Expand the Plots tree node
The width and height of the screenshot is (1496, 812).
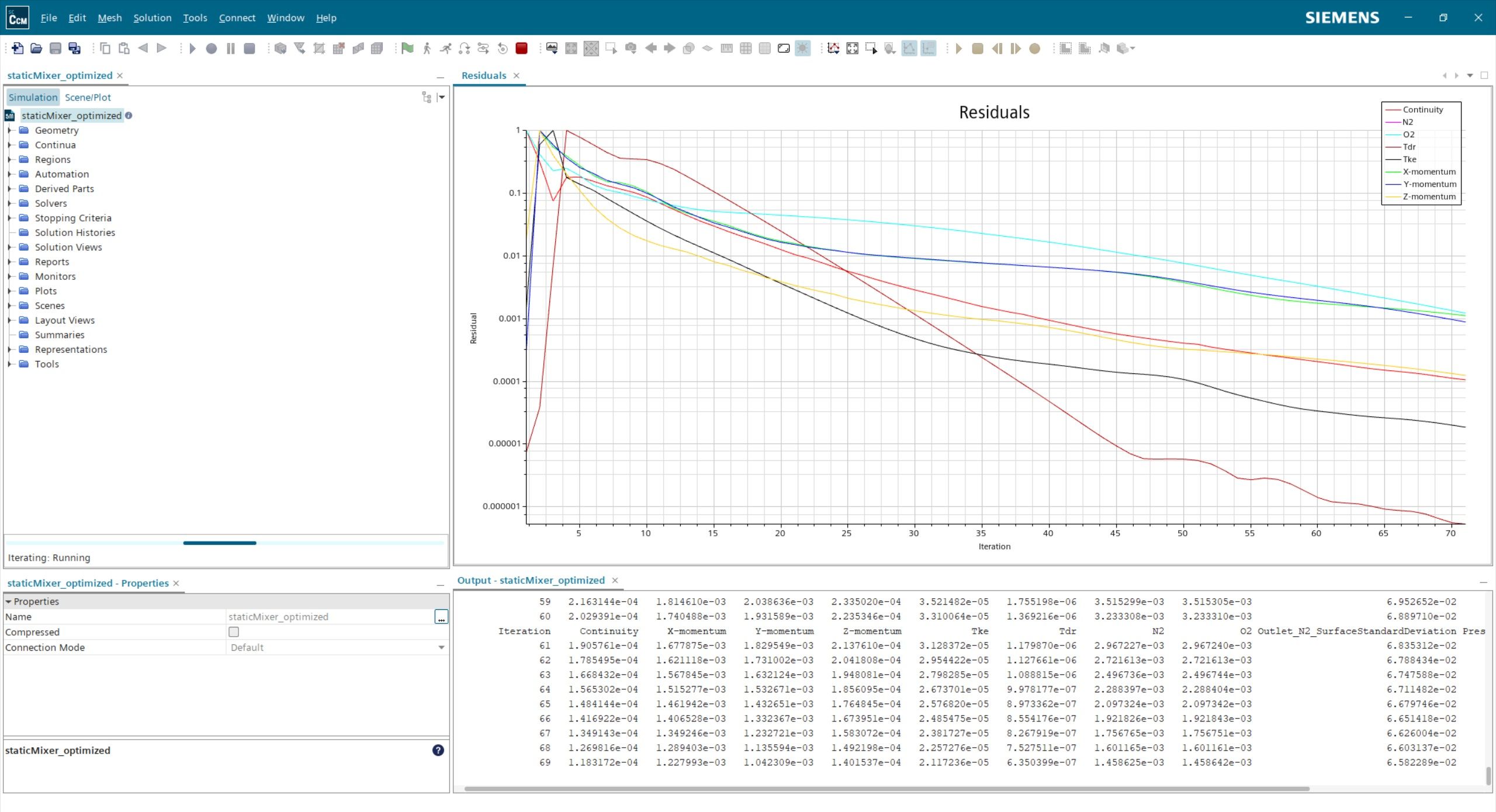tap(9, 291)
